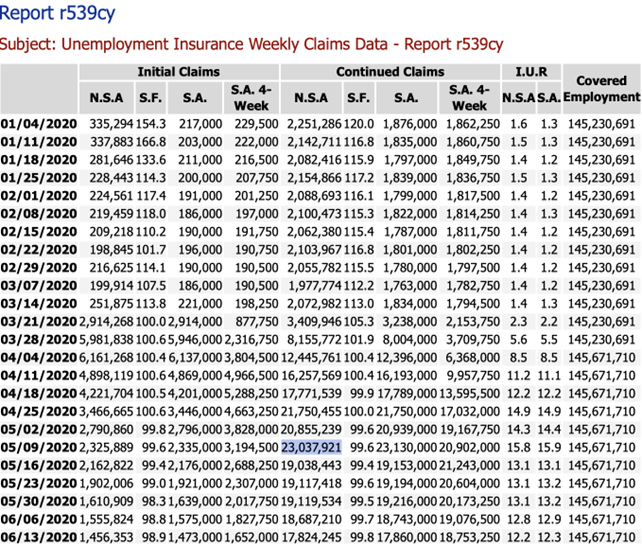Select the 21,750,455 continued claims cell
Image resolution: width=642 pixels, height=544 pixels.
coord(311,411)
